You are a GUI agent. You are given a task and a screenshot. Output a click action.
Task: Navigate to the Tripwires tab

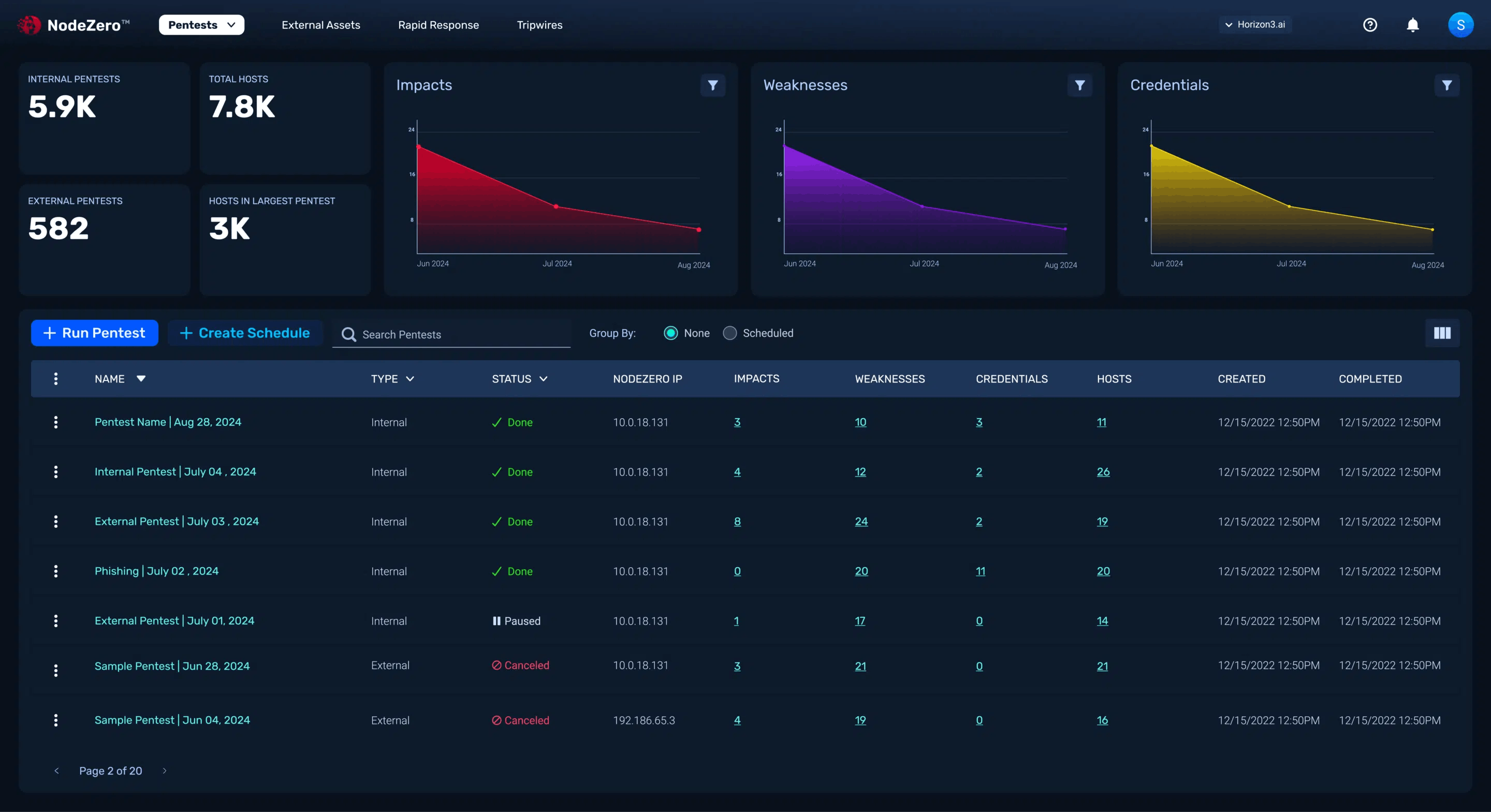[539, 24]
